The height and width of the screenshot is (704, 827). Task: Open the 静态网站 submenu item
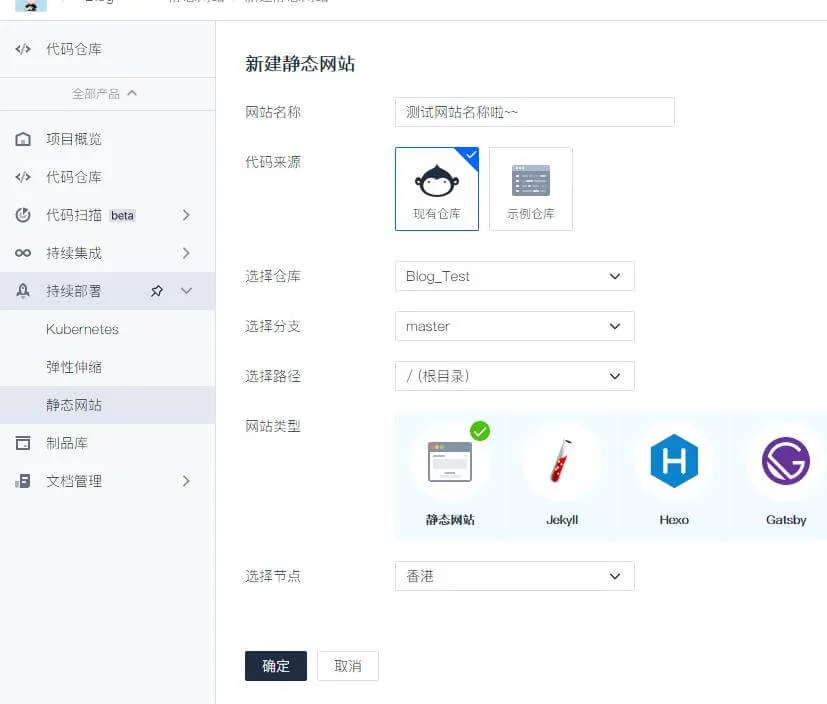tap(108, 405)
